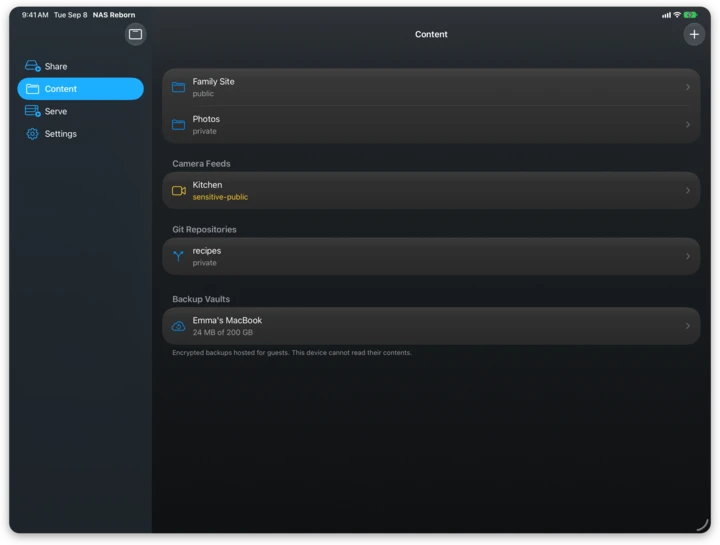The height and width of the screenshot is (545, 720).
Task: Click the Git Repositories section header
Action: pos(204,230)
